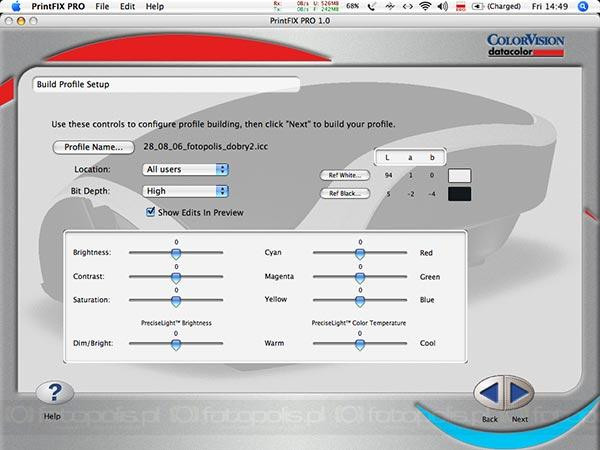Click the double-arrow sync icon in menu bar
The image size is (600, 450).
(x=408, y=7)
